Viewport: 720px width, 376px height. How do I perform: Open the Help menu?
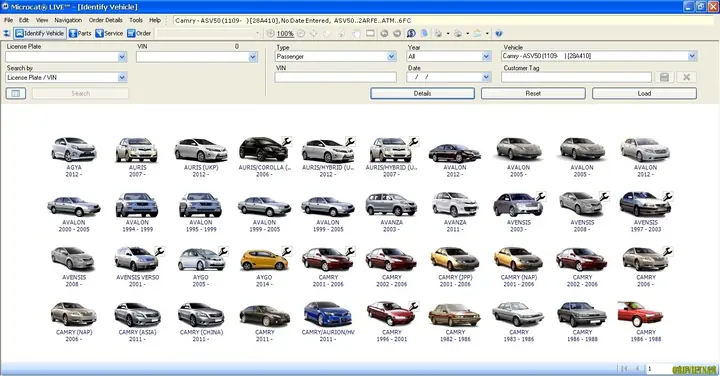pyautogui.click(x=155, y=20)
